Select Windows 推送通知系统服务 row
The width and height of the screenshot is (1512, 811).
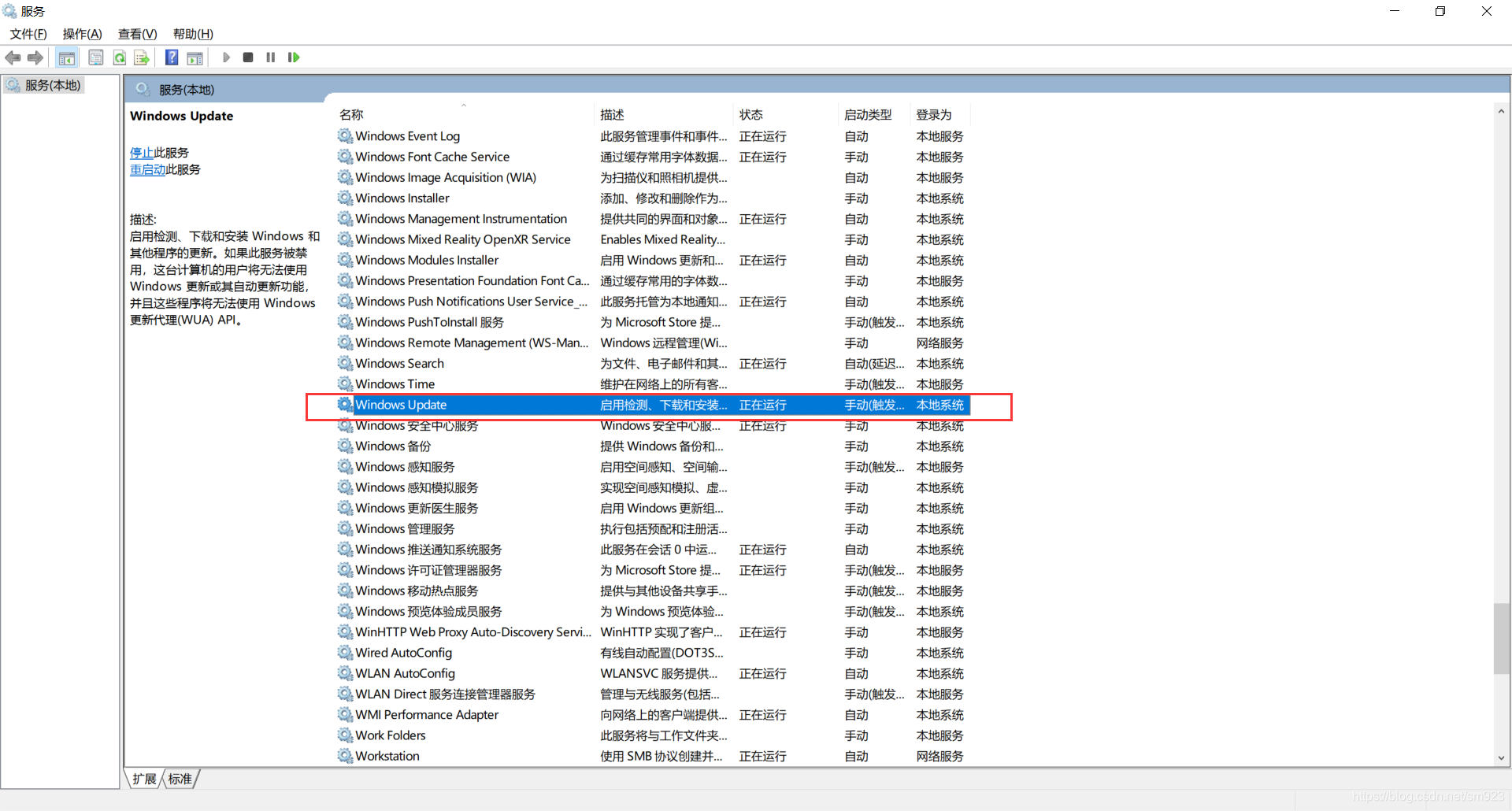(x=653, y=550)
